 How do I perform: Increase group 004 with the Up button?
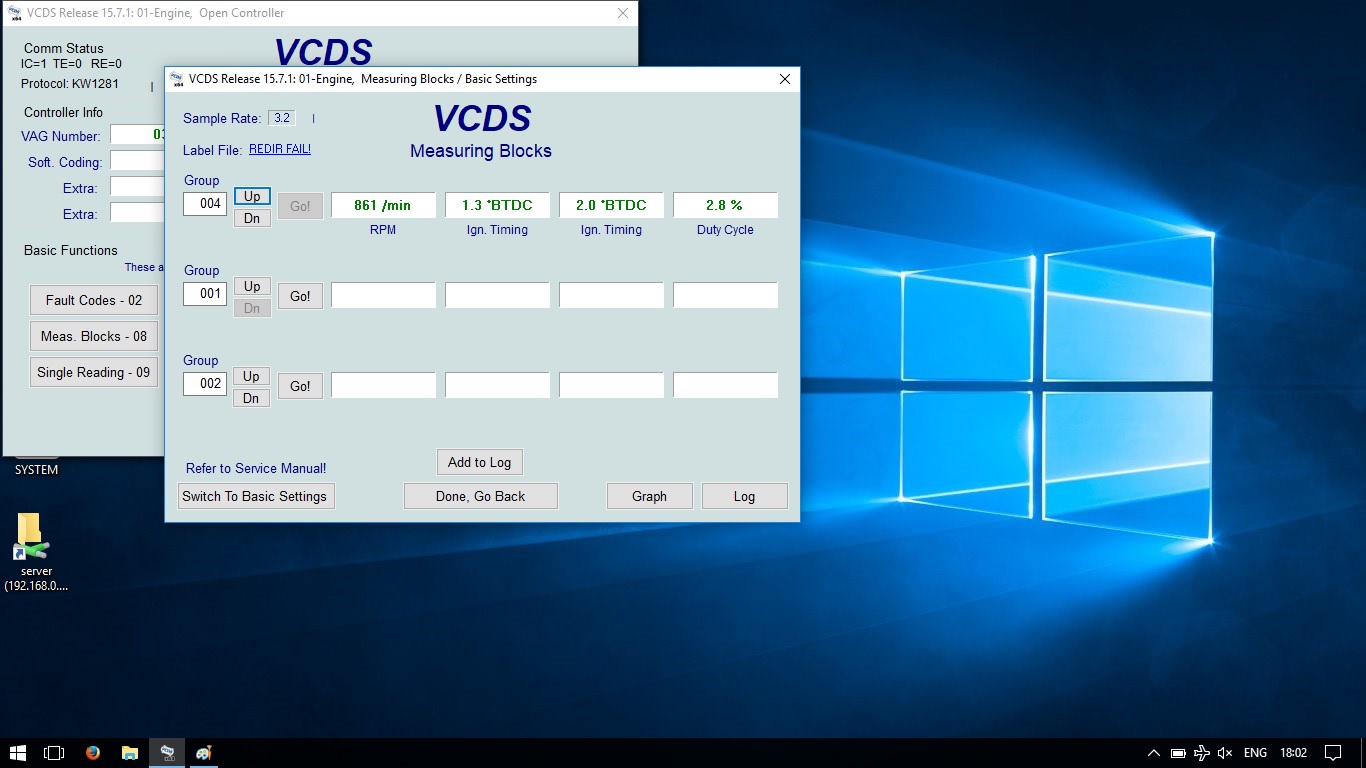pyautogui.click(x=252, y=197)
